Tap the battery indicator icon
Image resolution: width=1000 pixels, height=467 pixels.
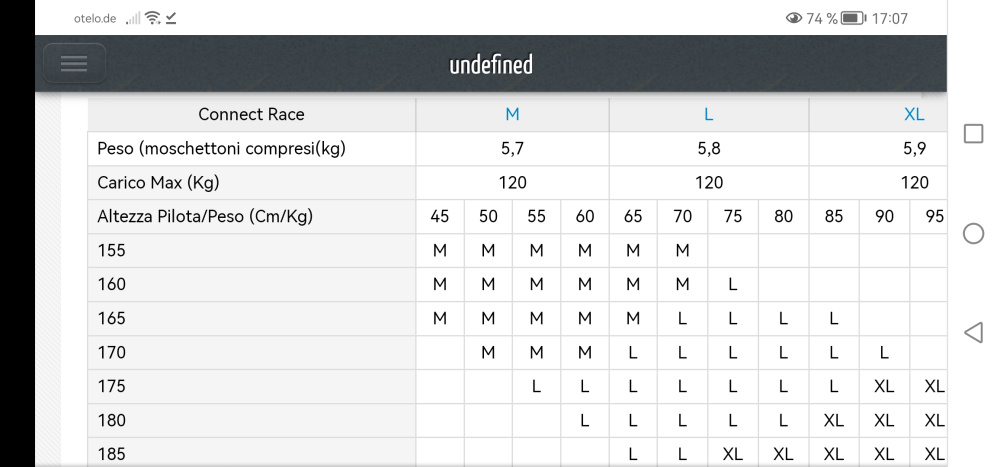(853, 18)
